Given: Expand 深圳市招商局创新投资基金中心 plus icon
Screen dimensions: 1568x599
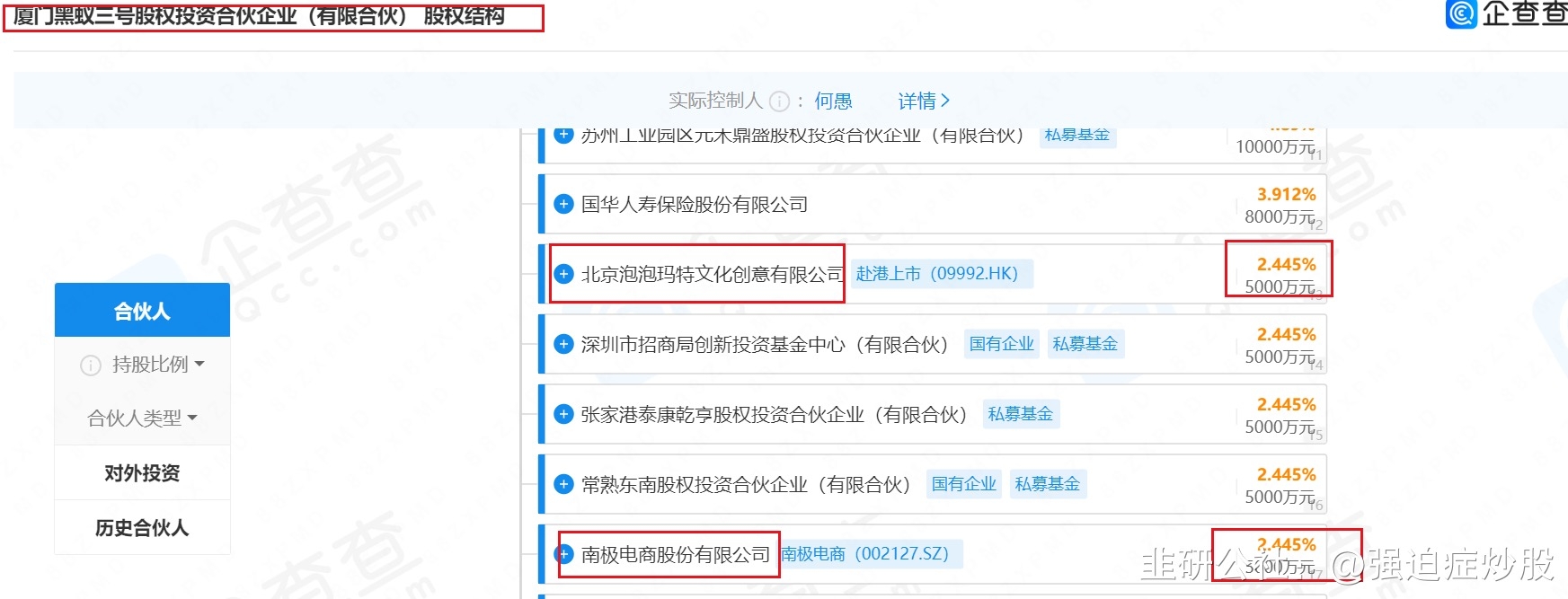Looking at the screenshot, I should click(563, 344).
